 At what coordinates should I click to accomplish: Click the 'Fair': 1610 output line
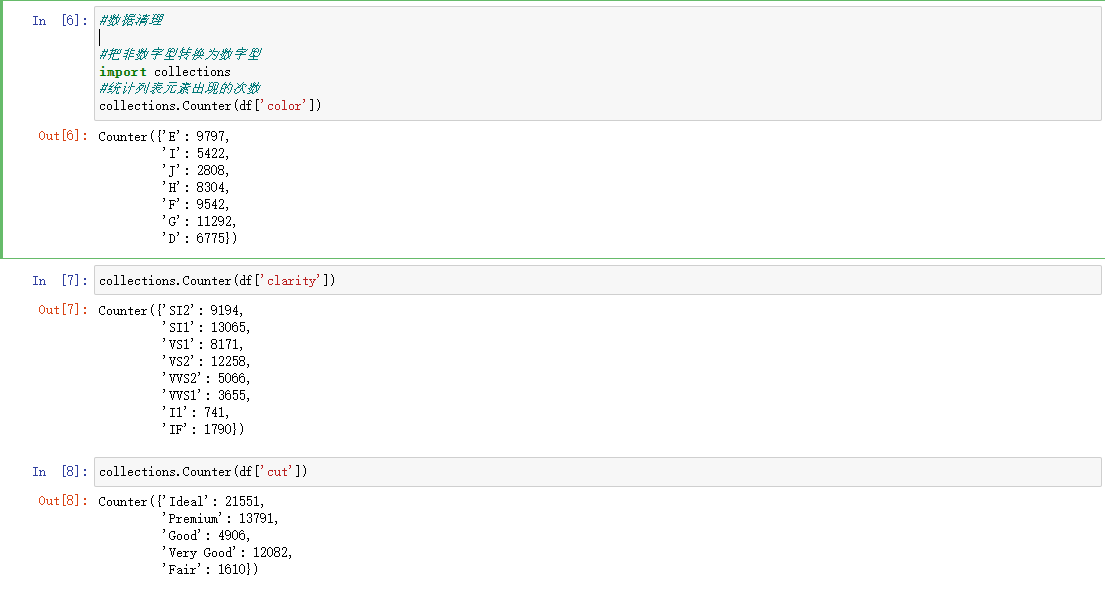(x=209, y=570)
